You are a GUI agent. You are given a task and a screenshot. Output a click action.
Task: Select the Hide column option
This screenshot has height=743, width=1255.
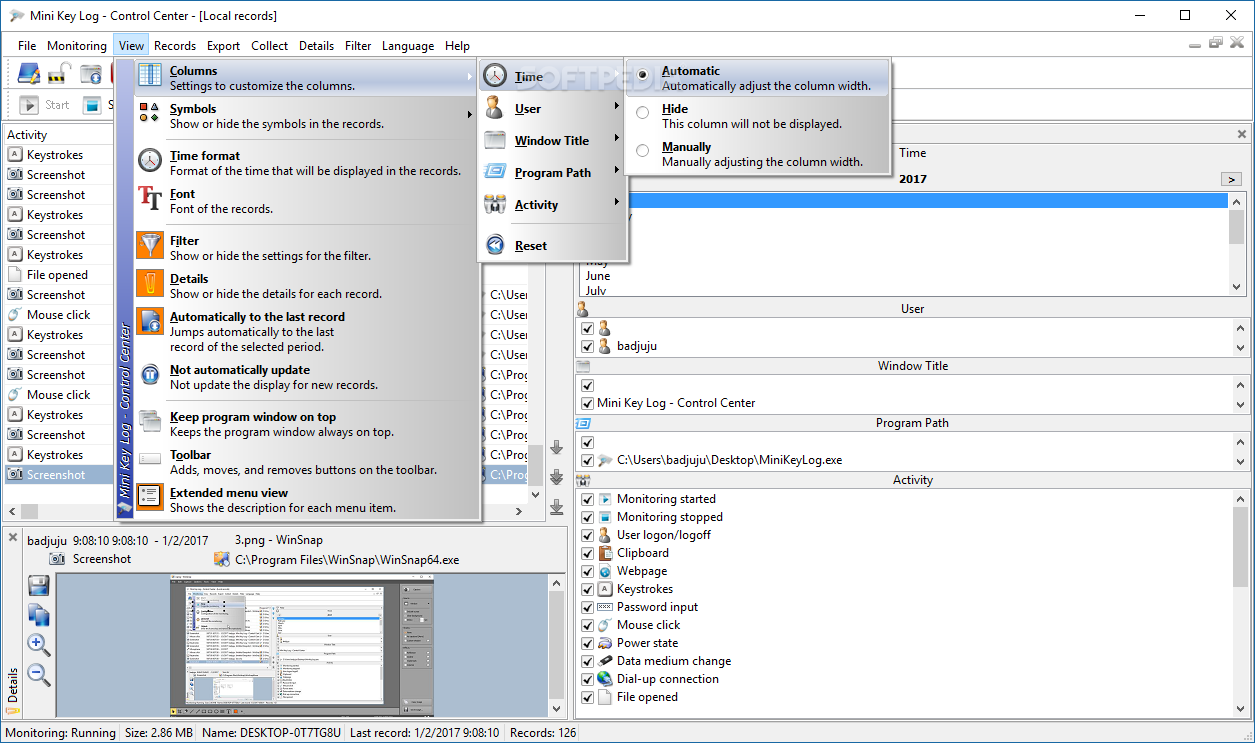(x=757, y=116)
